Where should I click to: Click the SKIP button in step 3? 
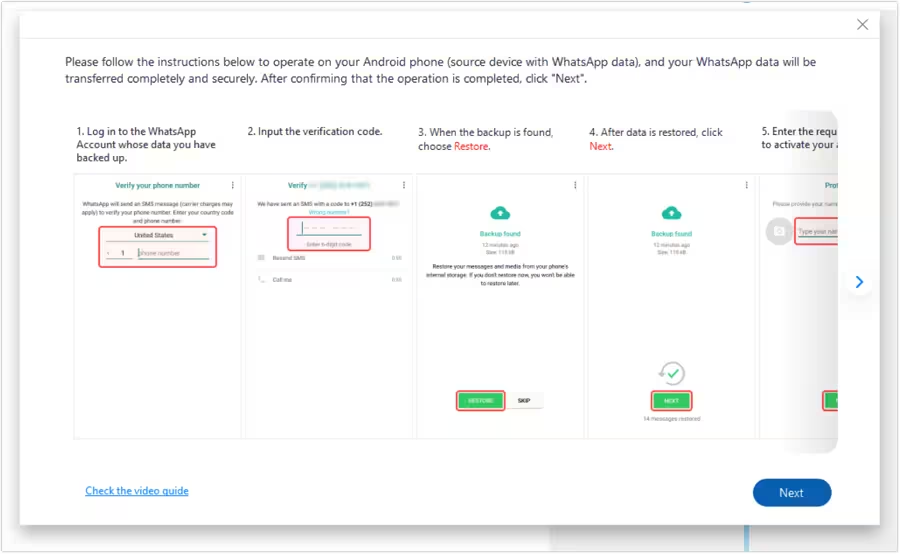click(525, 400)
